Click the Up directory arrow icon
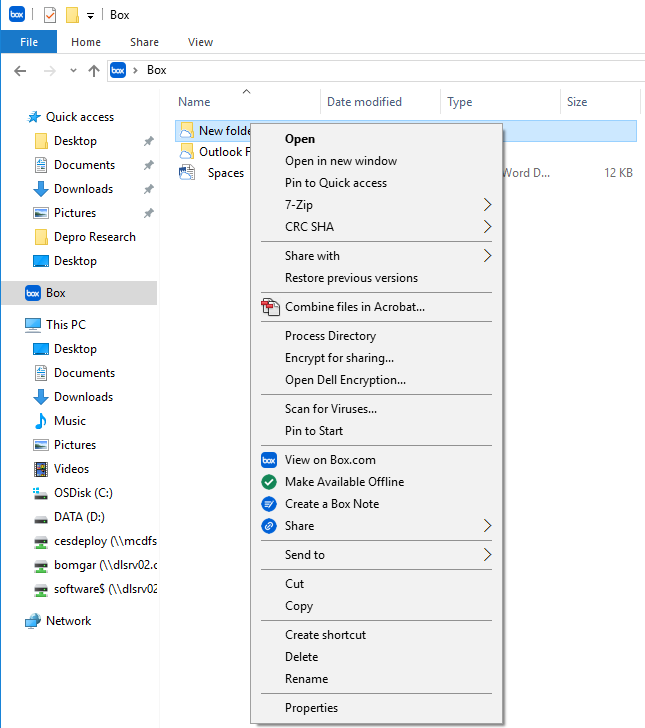 coord(94,70)
